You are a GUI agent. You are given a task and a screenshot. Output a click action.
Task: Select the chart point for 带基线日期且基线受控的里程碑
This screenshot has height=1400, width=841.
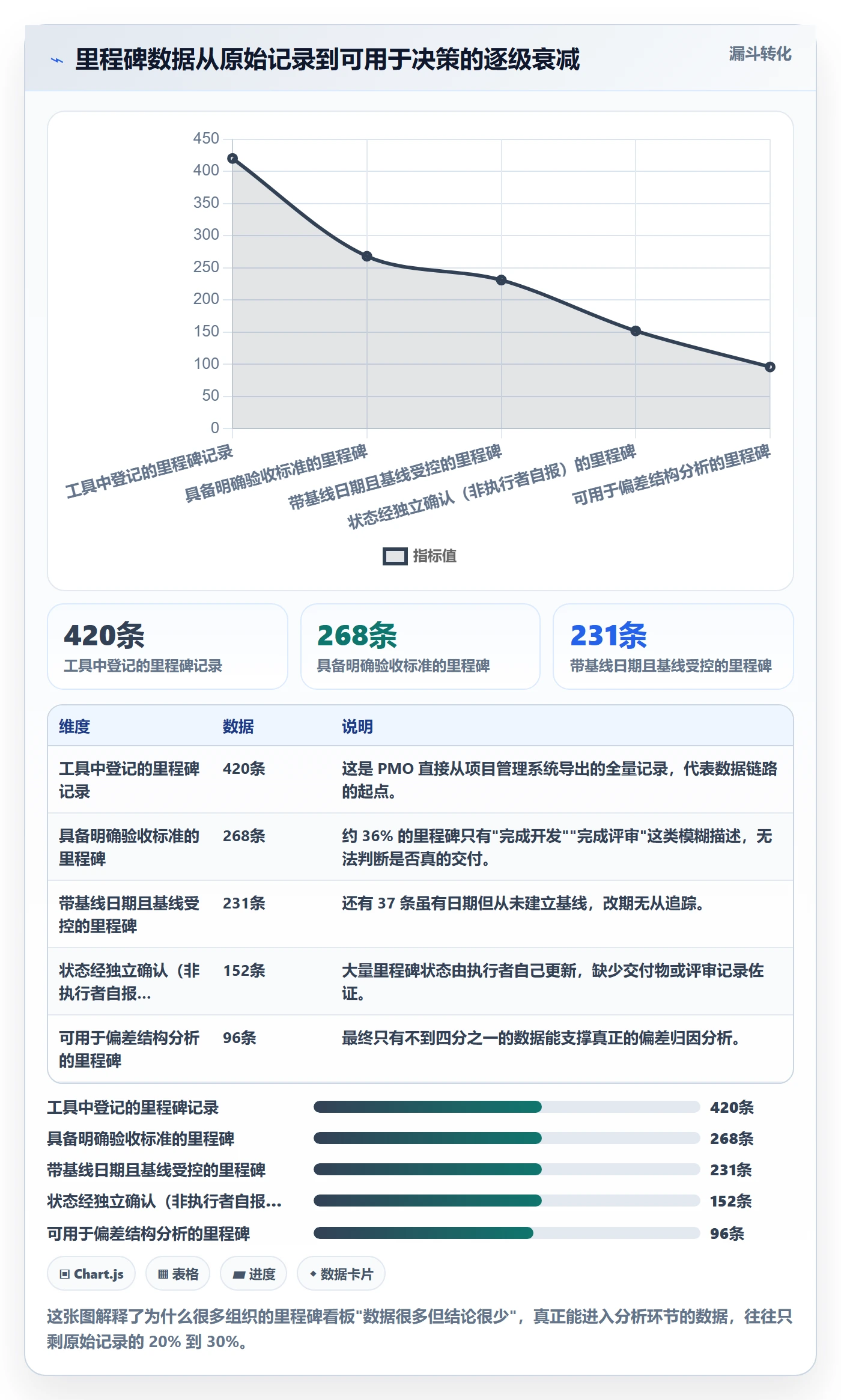[x=502, y=280]
